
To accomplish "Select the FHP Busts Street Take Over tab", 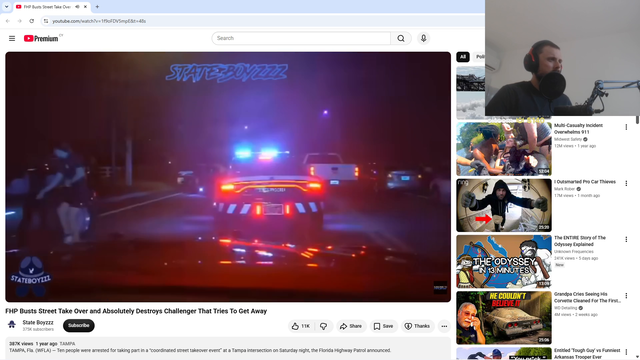I will [x=47, y=7].
